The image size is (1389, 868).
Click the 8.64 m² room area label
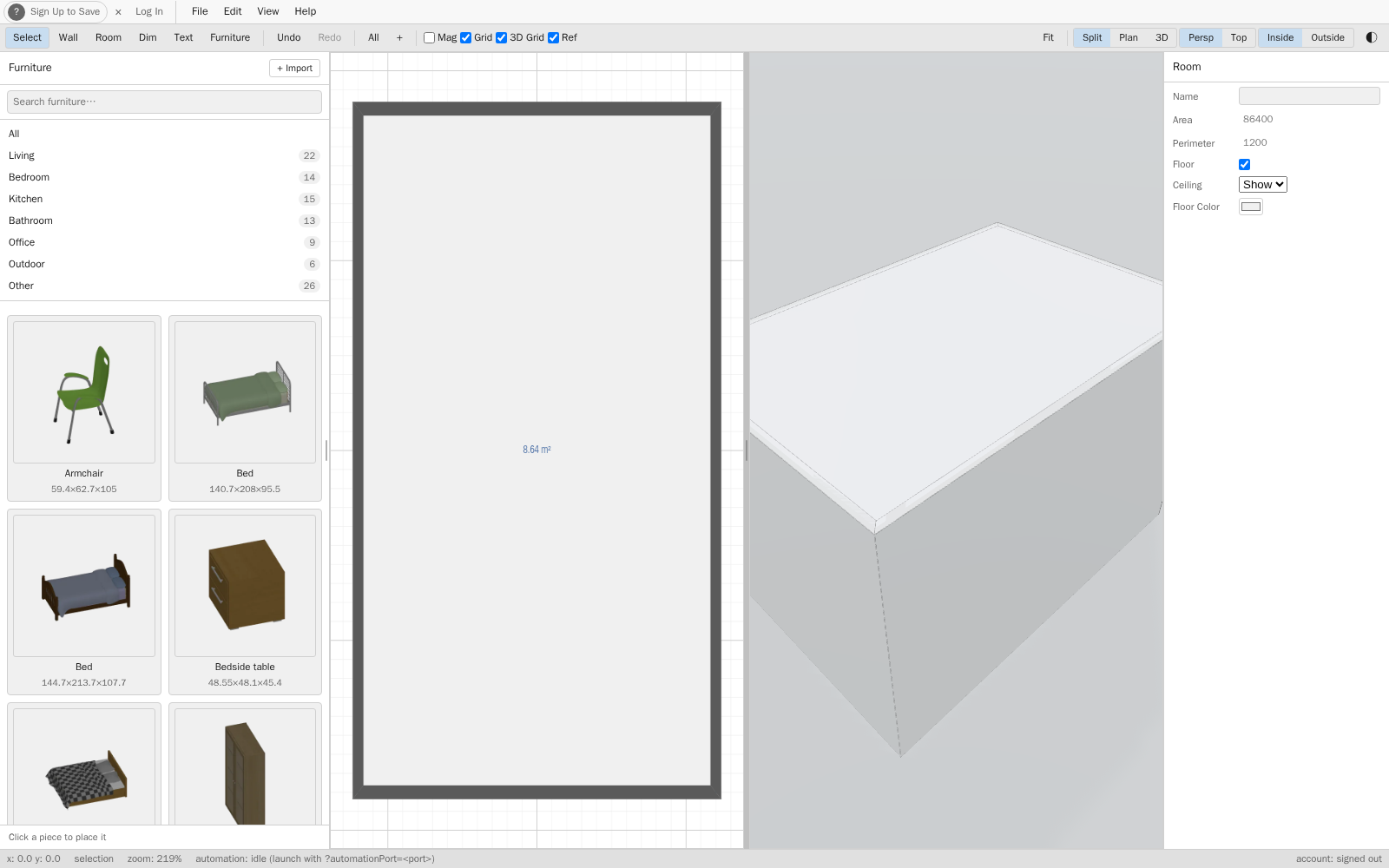[537, 450]
